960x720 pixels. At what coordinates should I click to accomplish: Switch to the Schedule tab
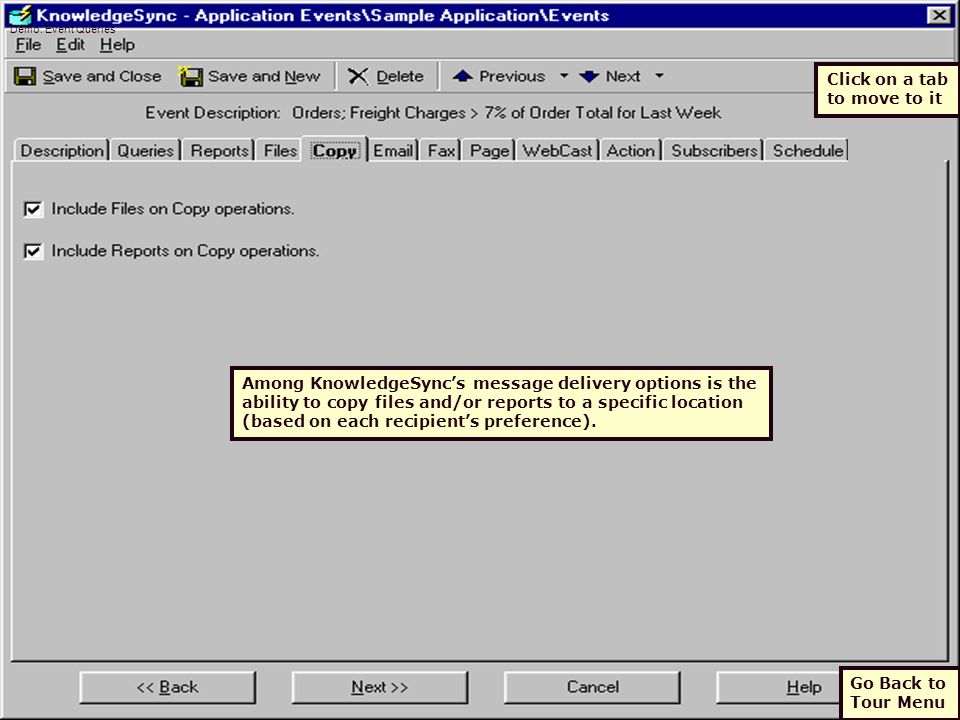tap(808, 151)
